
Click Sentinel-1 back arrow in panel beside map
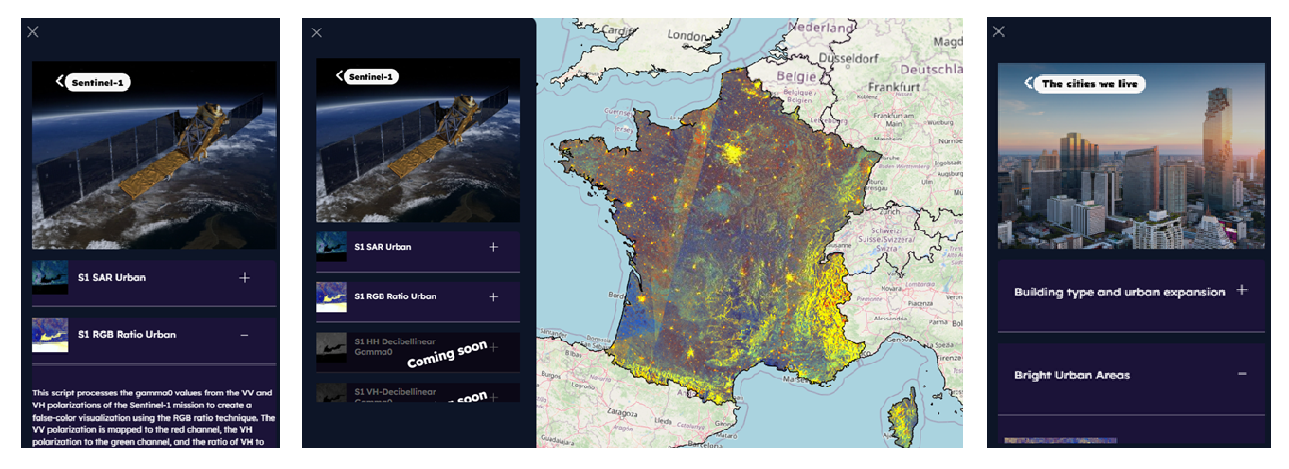[x=341, y=76]
